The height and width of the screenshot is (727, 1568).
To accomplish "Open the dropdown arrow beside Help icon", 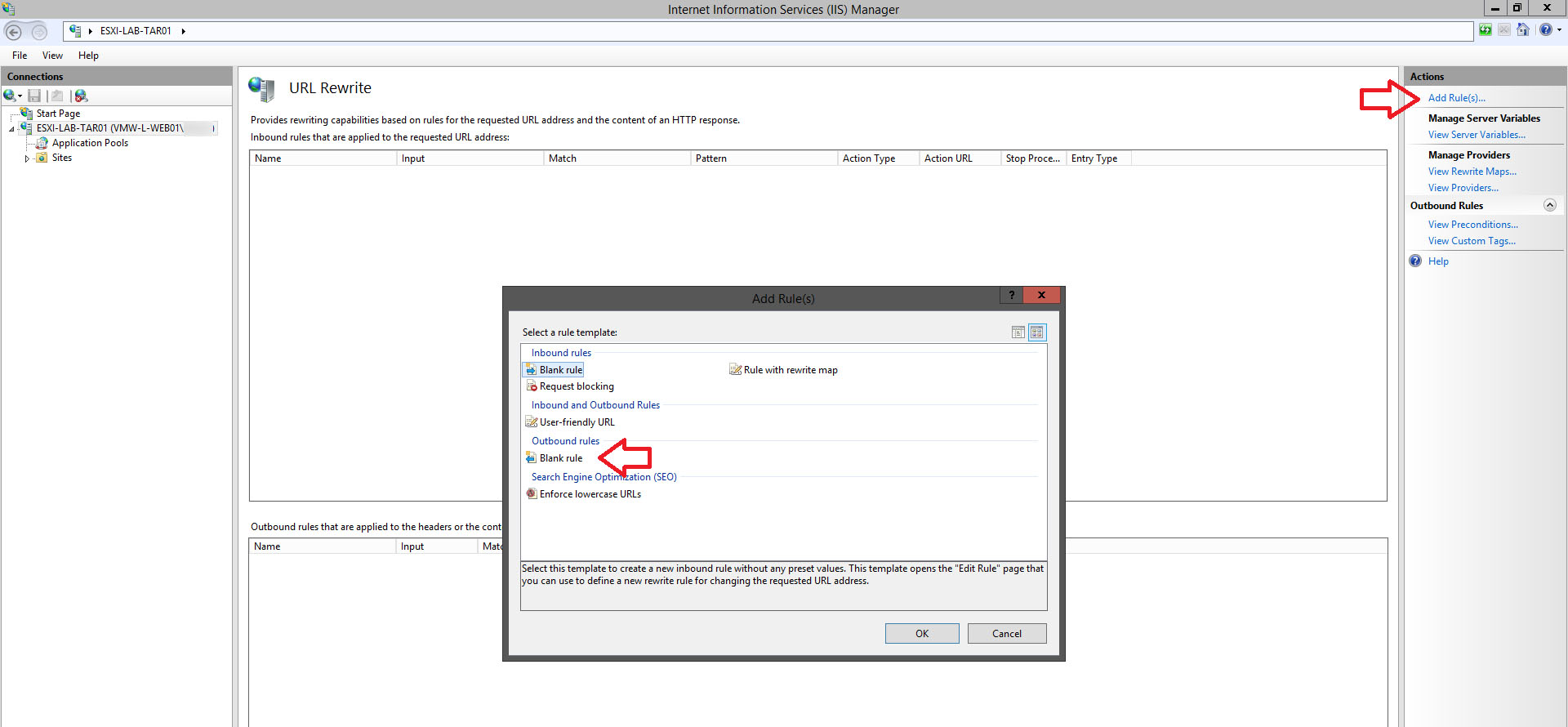I will click(x=1559, y=30).
